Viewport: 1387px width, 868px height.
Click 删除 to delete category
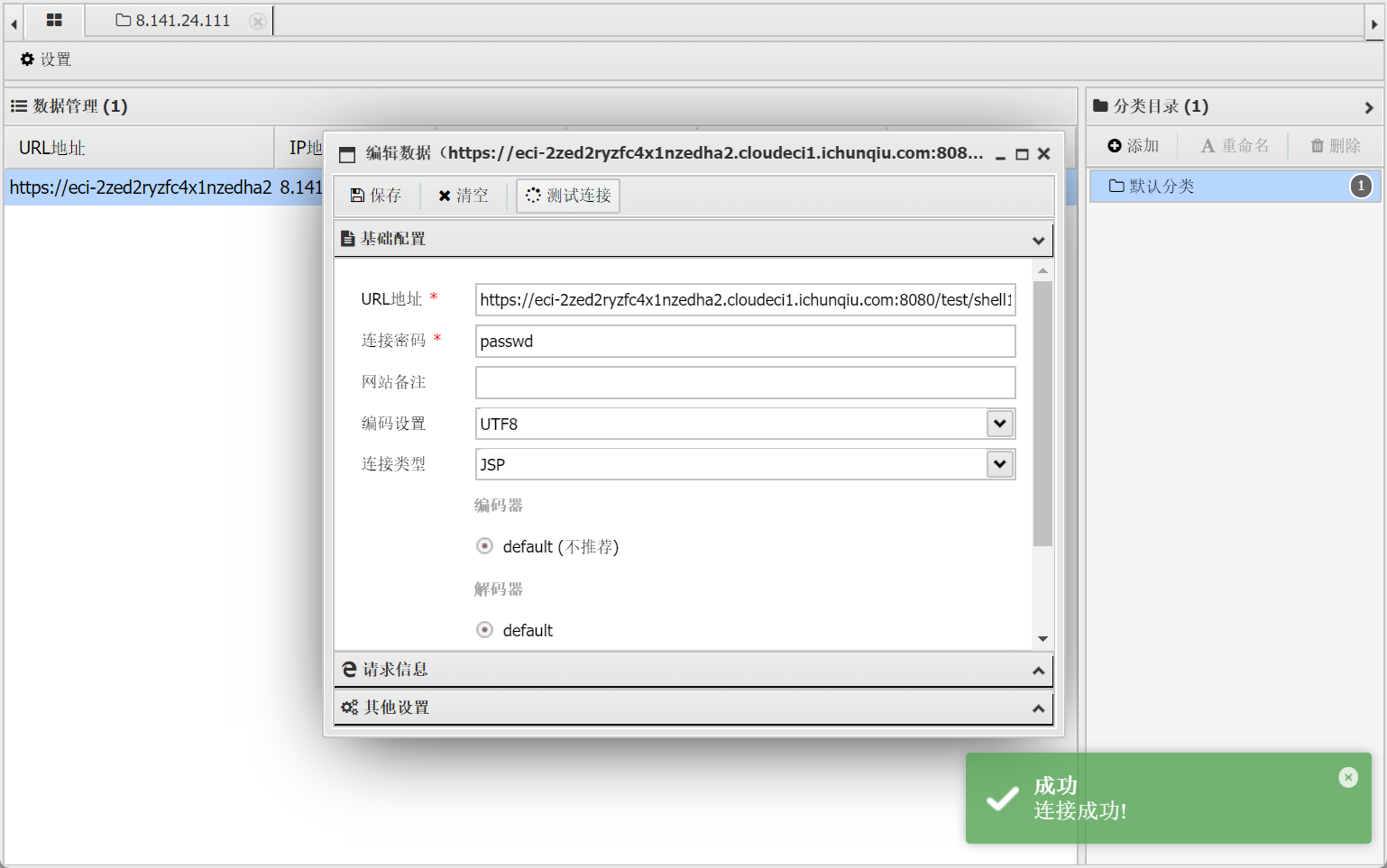click(x=1336, y=146)
